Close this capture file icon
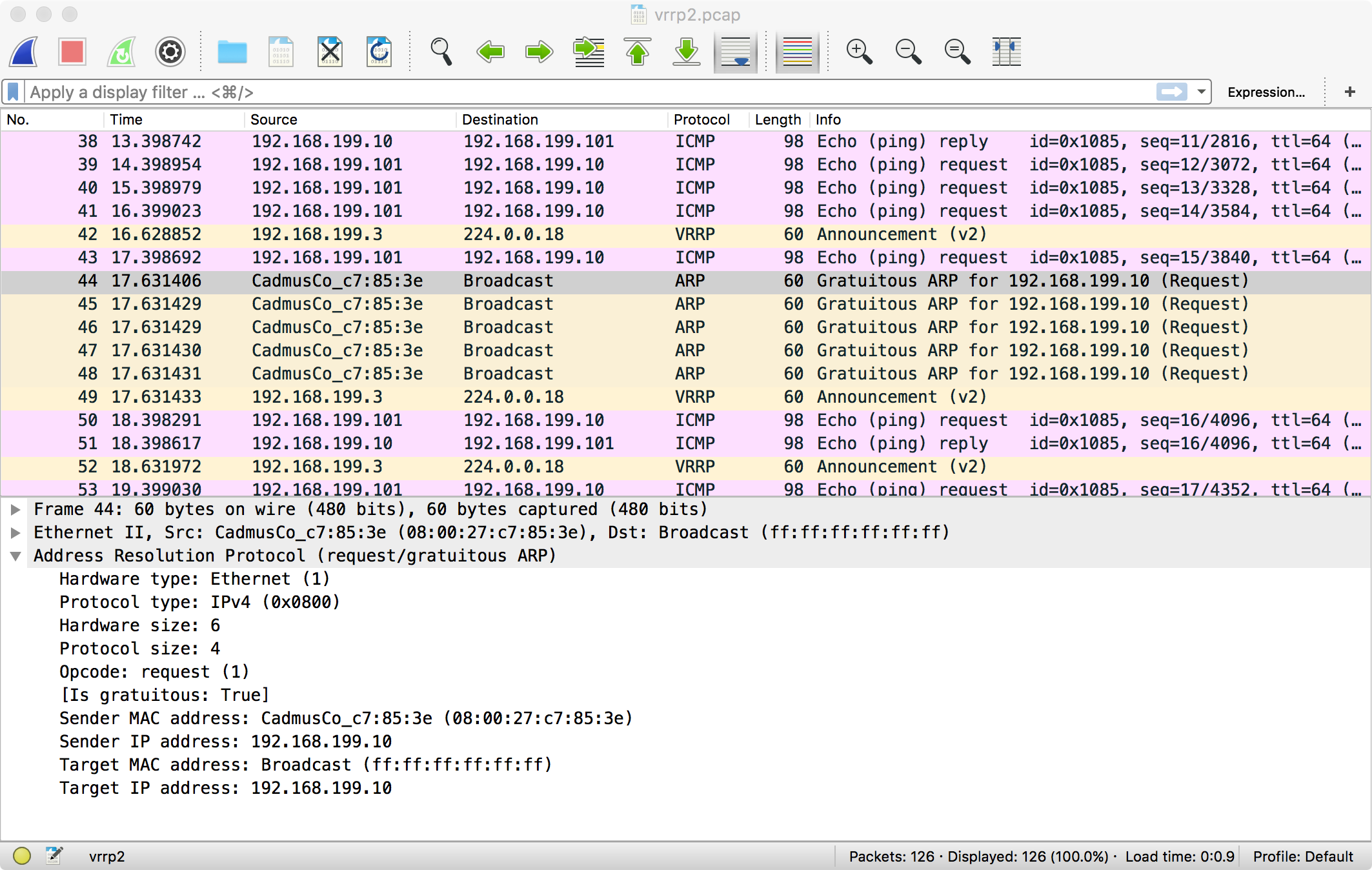 (x=330, y=52)
